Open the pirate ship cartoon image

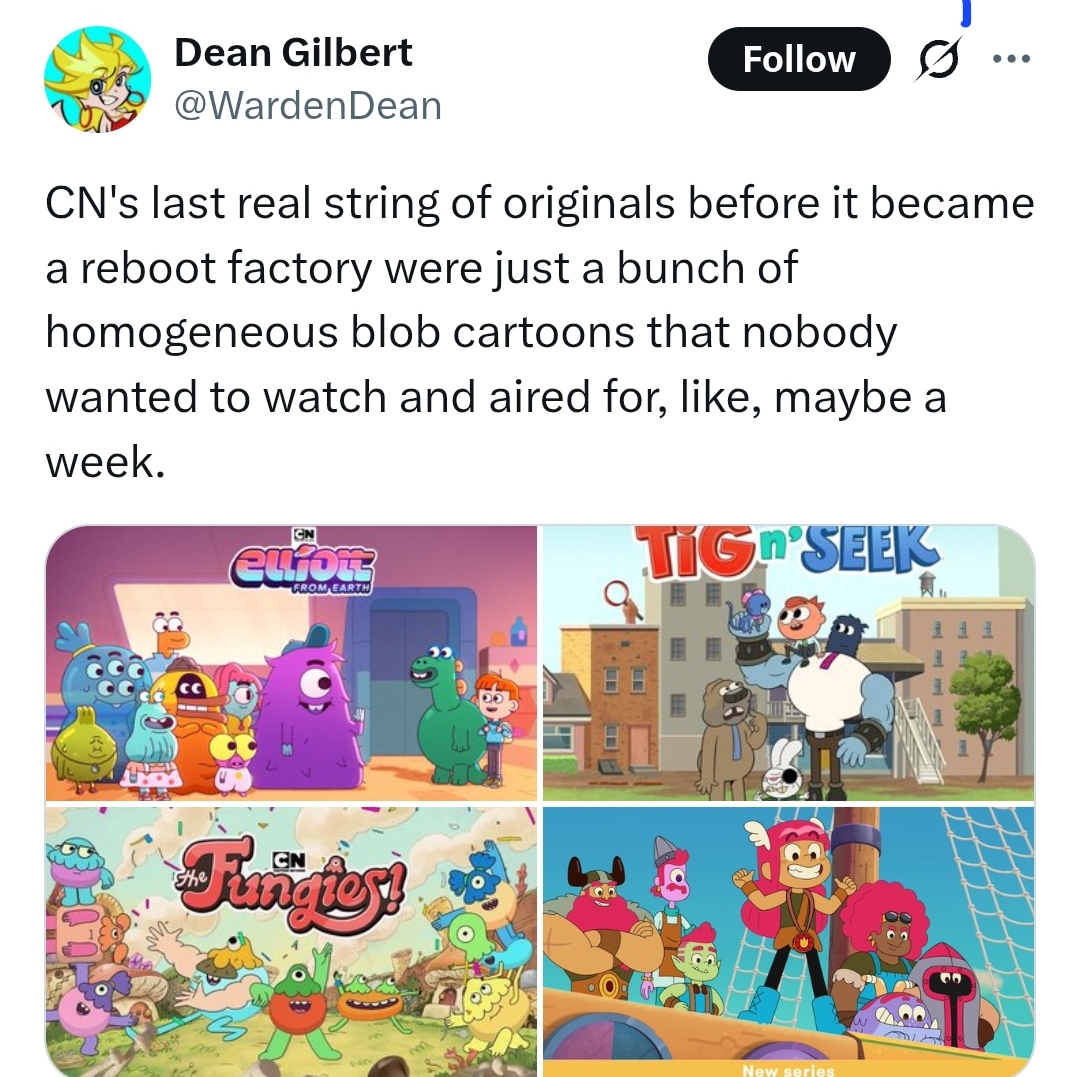tap(789, 941)
